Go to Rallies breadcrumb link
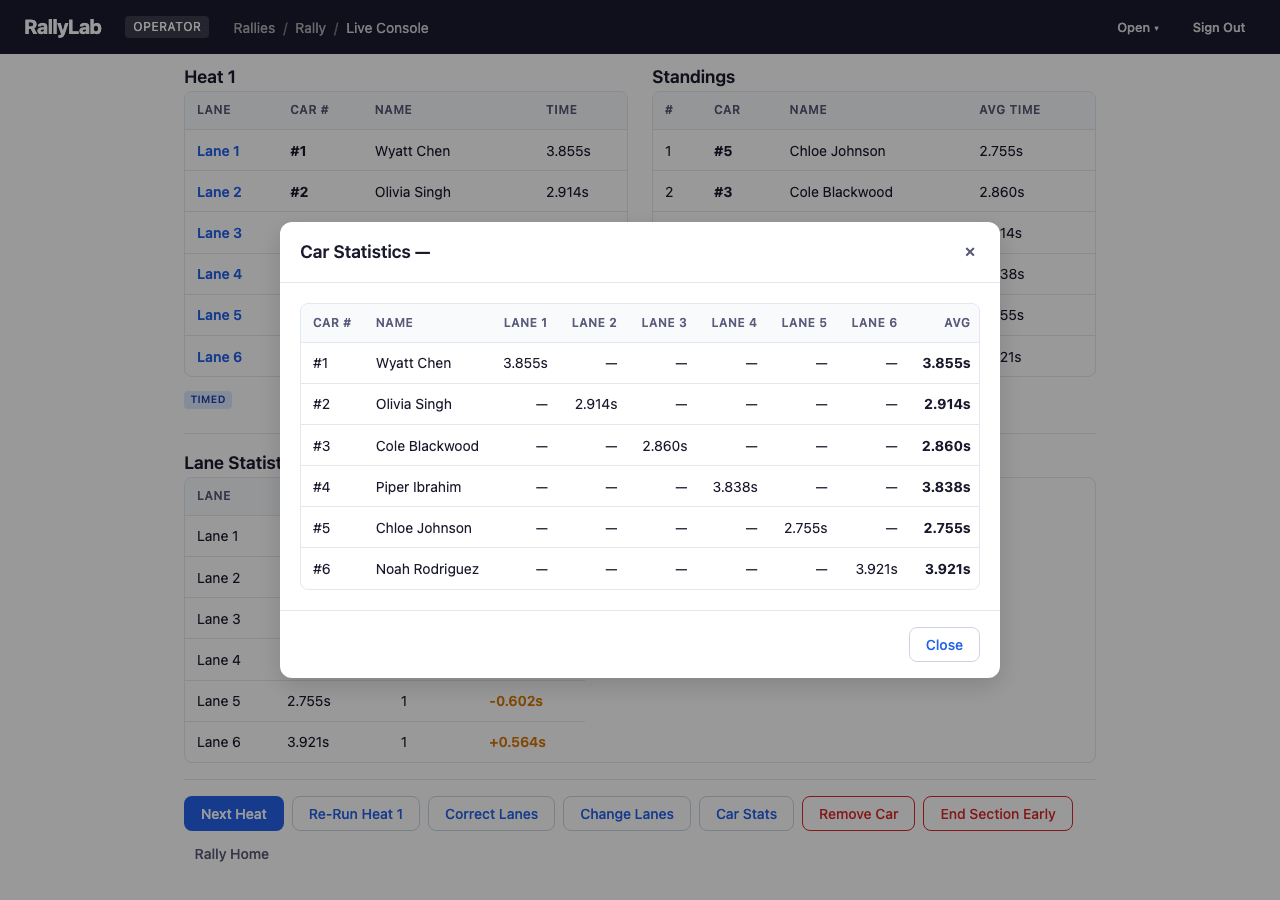Image resolution: width=1280 pixels, height=900 pixels. tap(254, 28)
